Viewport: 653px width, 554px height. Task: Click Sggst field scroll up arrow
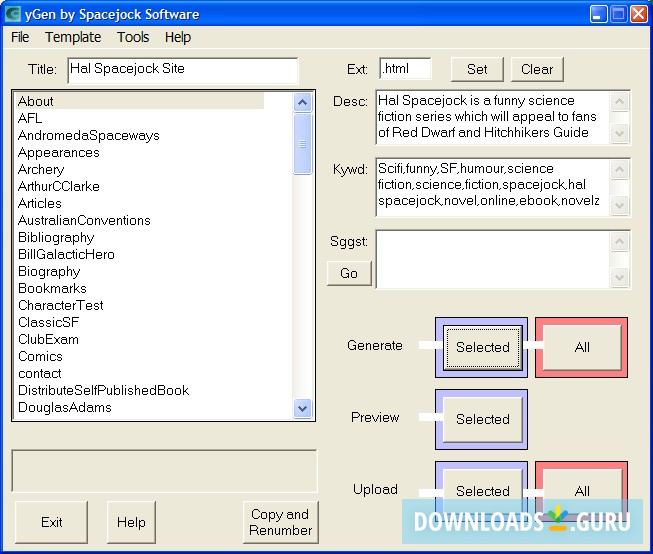coord(619,242)
